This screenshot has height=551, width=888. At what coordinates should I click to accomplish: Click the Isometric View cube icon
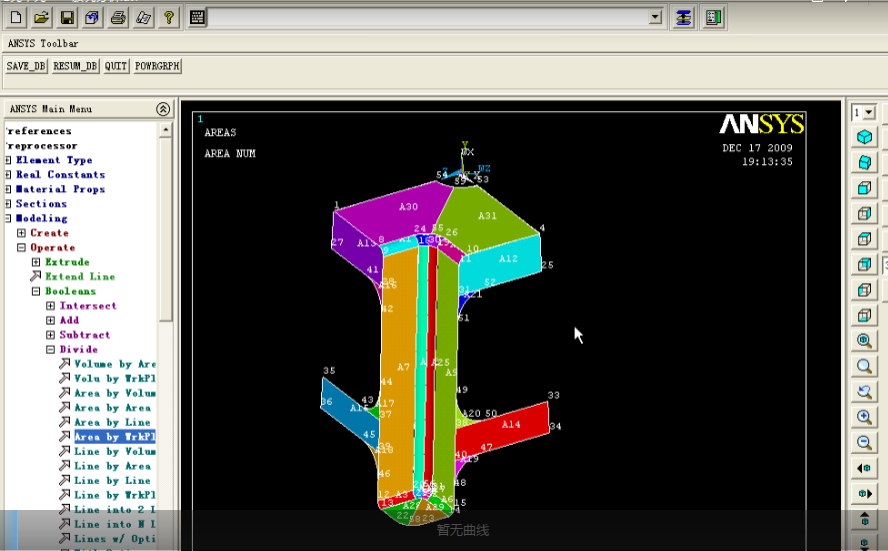tap(864, 137)
